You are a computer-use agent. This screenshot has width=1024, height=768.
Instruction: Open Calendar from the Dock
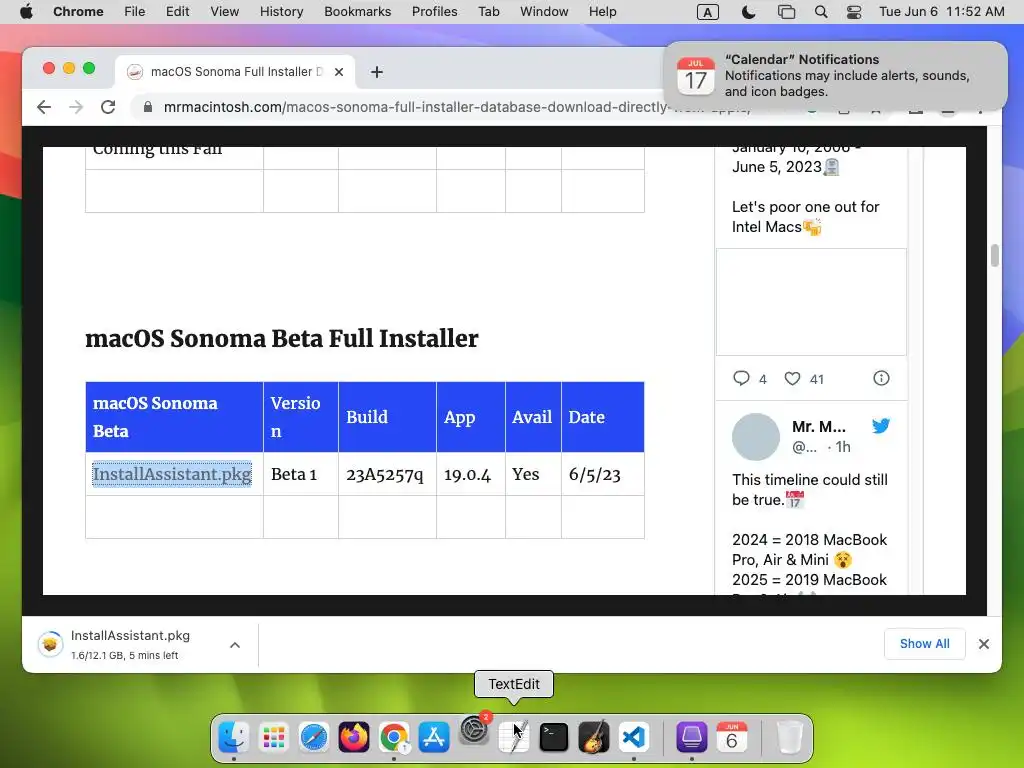731,737
